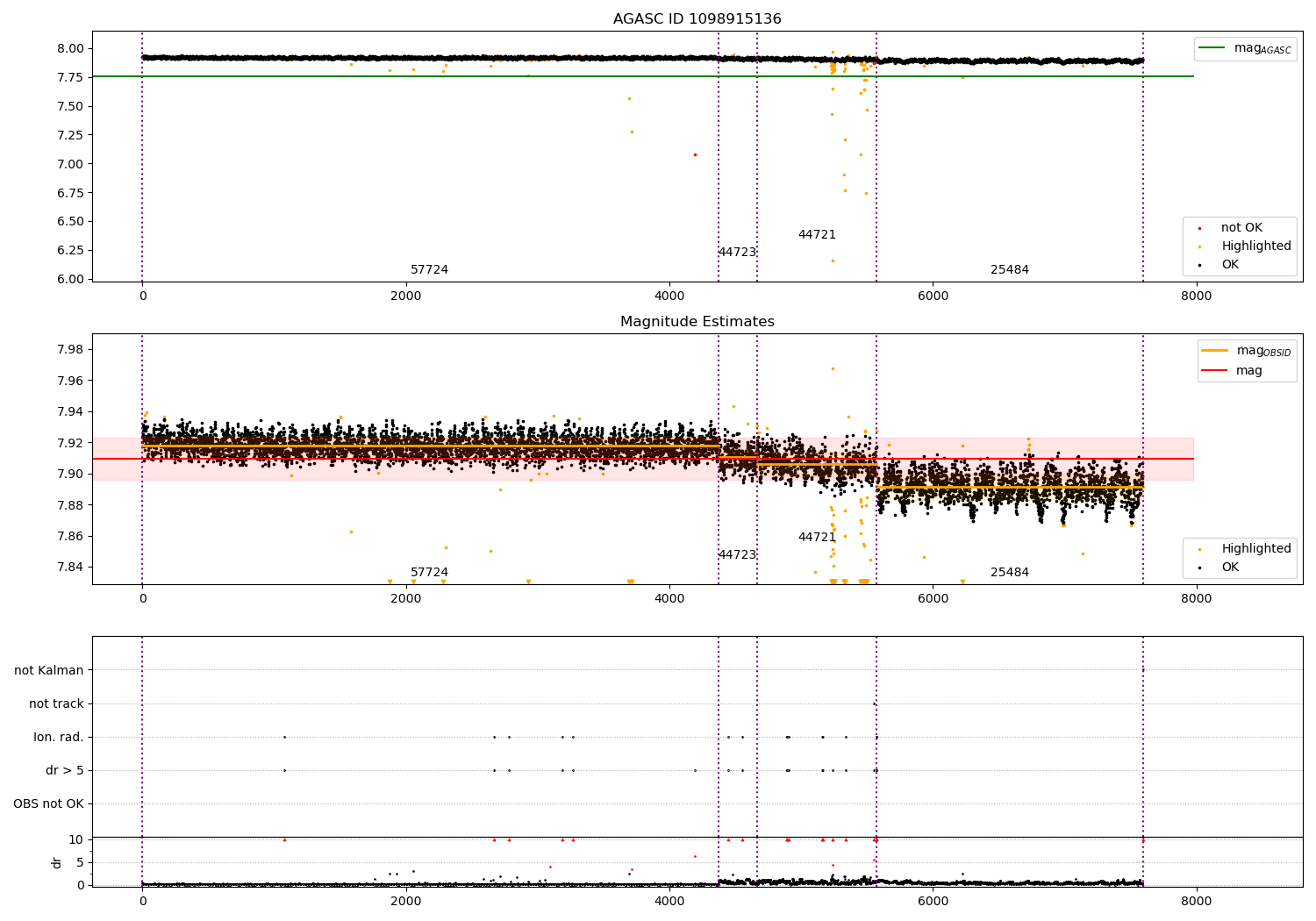Click the 'Ion. rad.' axis label
The height and width of the screenshot is (921, 1316).
tap(59, 738)
